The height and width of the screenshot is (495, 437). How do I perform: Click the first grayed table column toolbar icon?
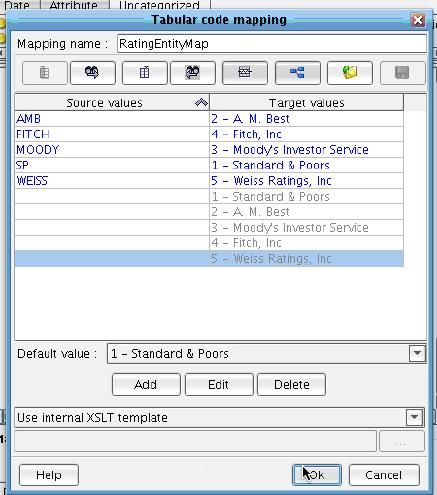(x=45, y=73)
